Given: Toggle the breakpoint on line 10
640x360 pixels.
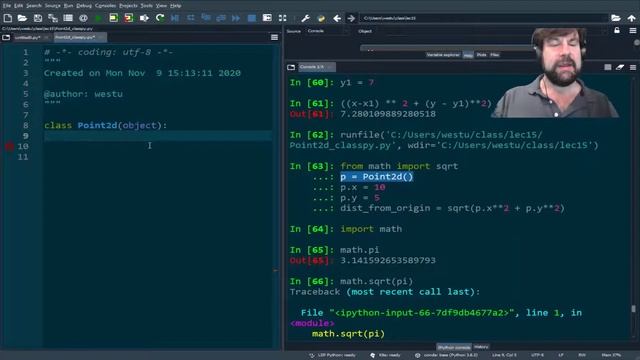Looking at the screenshot, I should pos(9,146).
